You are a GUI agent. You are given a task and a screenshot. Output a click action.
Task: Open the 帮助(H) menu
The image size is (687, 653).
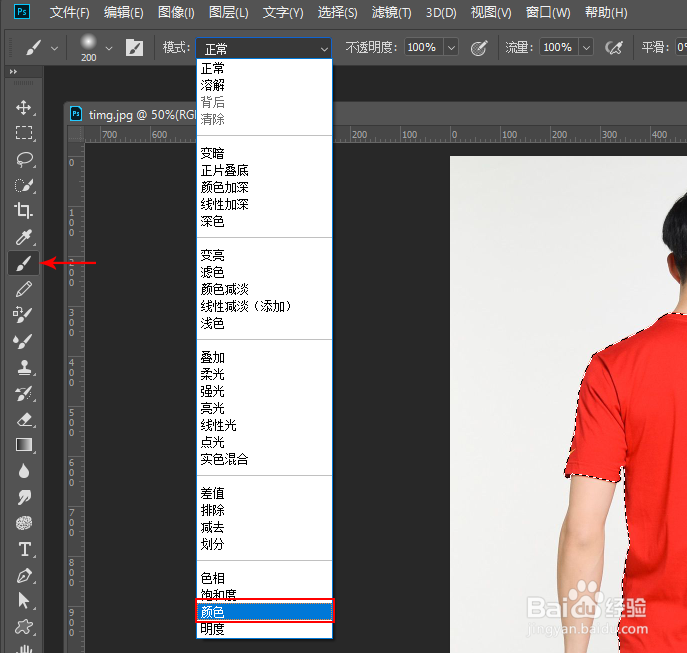606,12
